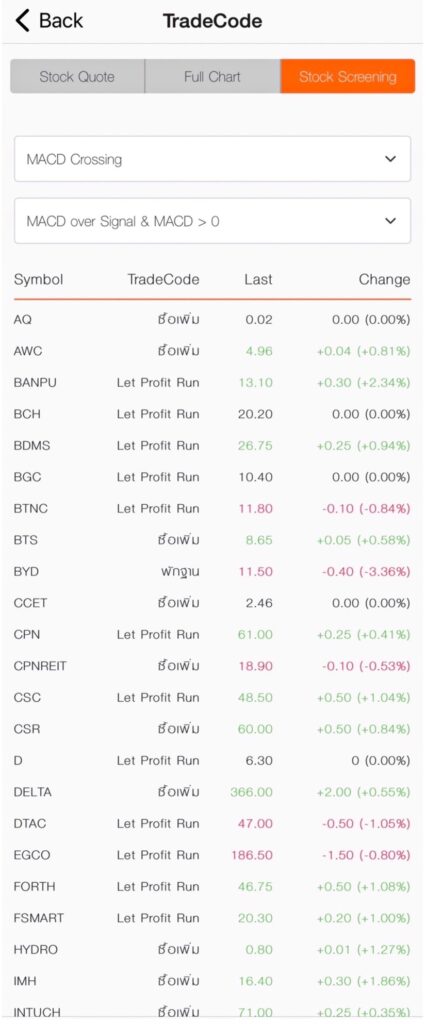The width and height of the screenshot is (426, 1024).
Task: Sort by the Change column header
Action: point(384,280)
